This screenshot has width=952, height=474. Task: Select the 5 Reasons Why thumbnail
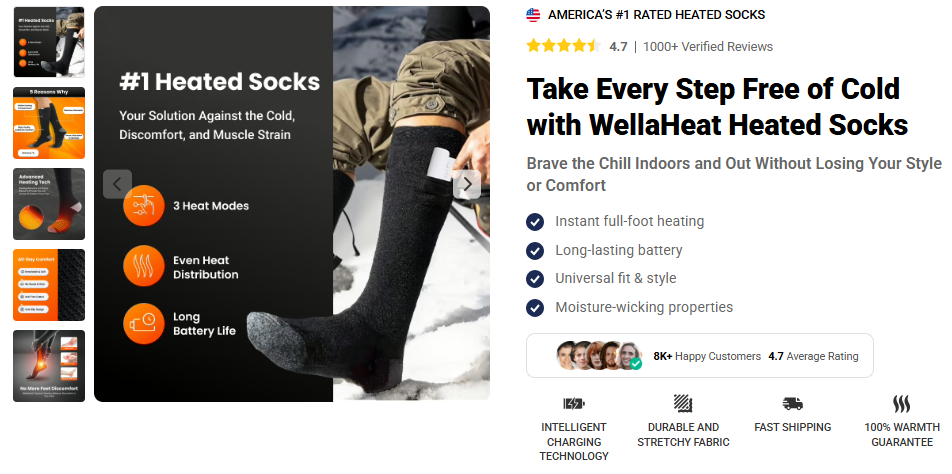click(x=49, y=123)
